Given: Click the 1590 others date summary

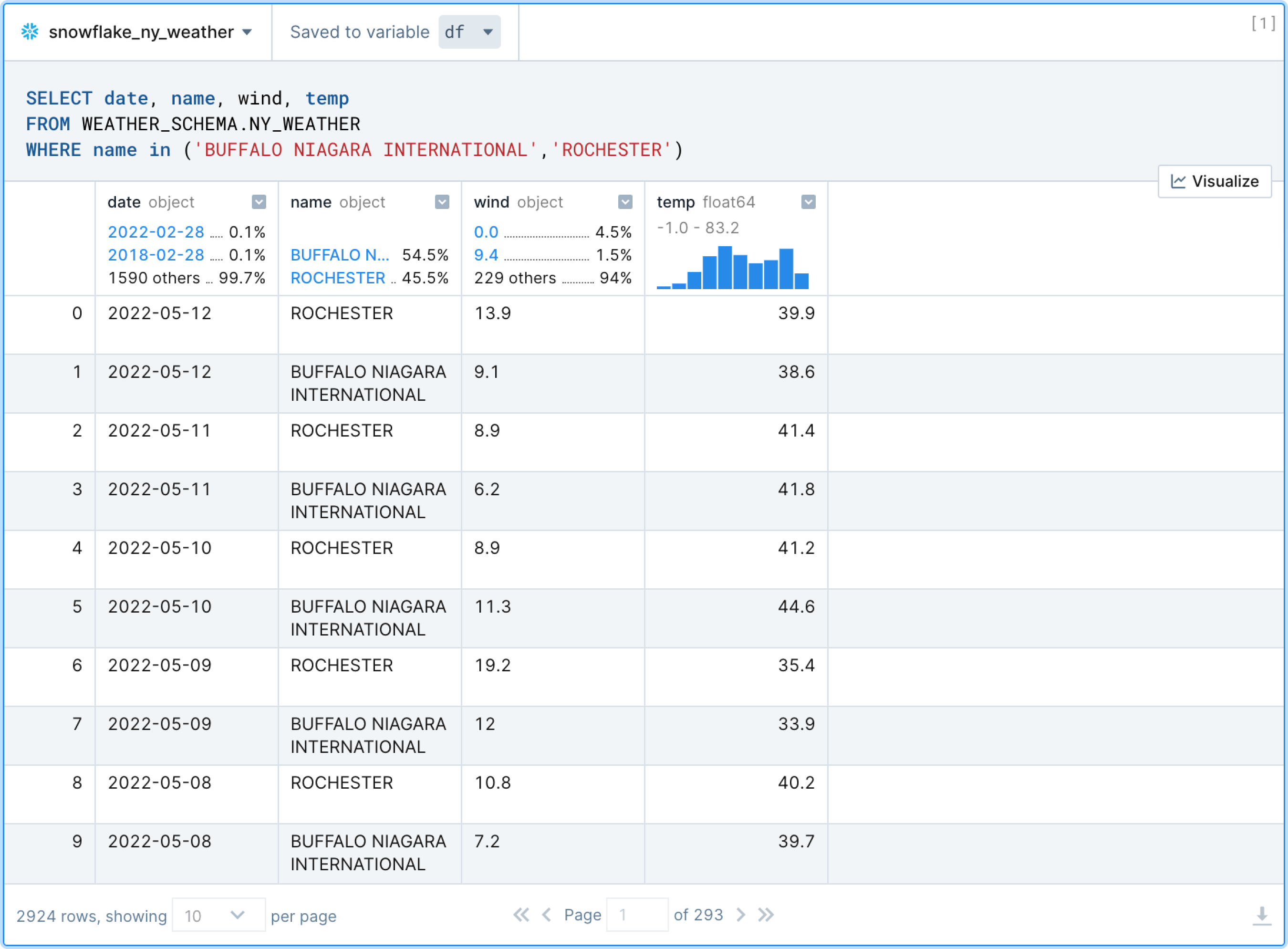Looking at the screenshot, I should (x=154, y=278).
